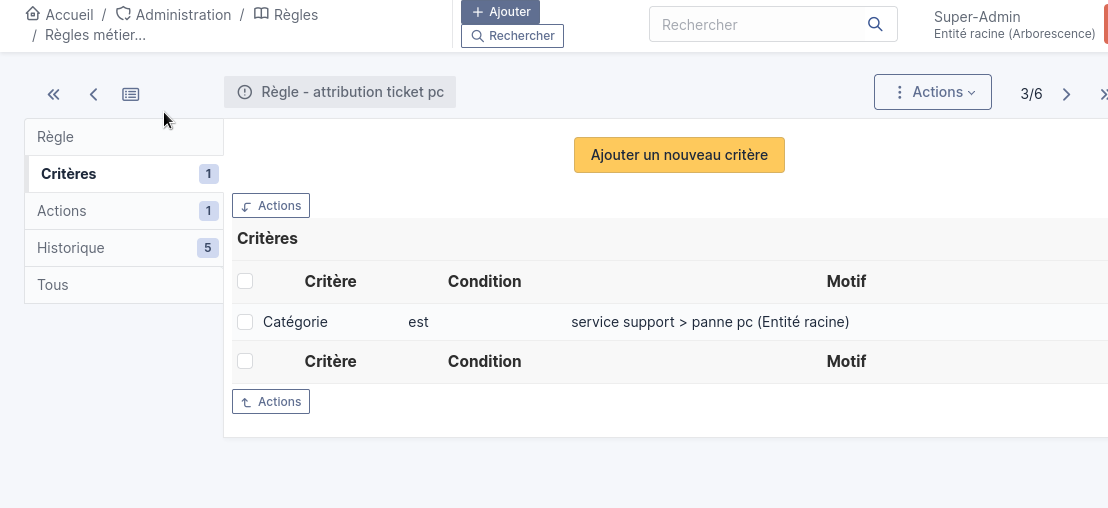Switch to the Historique tab
Viewport: 1108px width, 508px height.
[x=71, y=248]
